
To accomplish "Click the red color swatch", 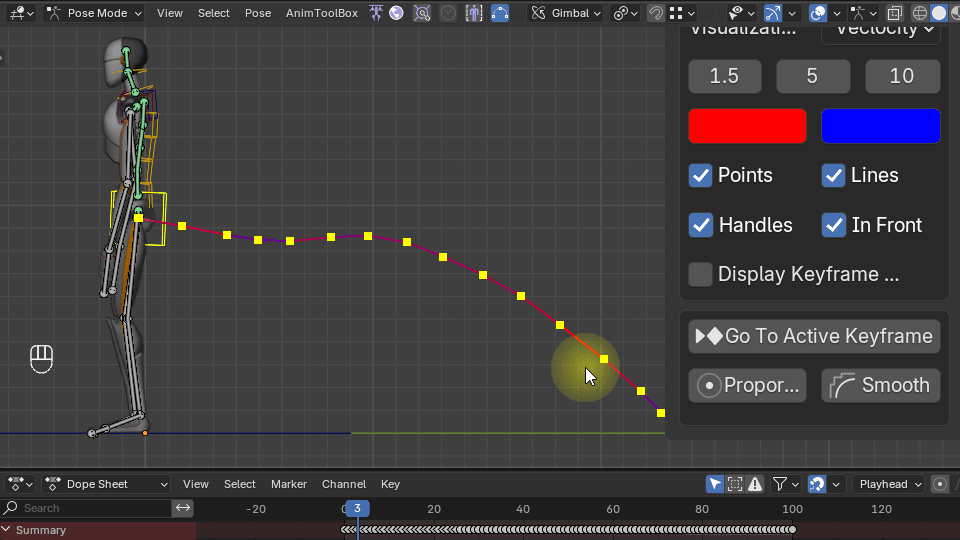I will click(747, 126).
